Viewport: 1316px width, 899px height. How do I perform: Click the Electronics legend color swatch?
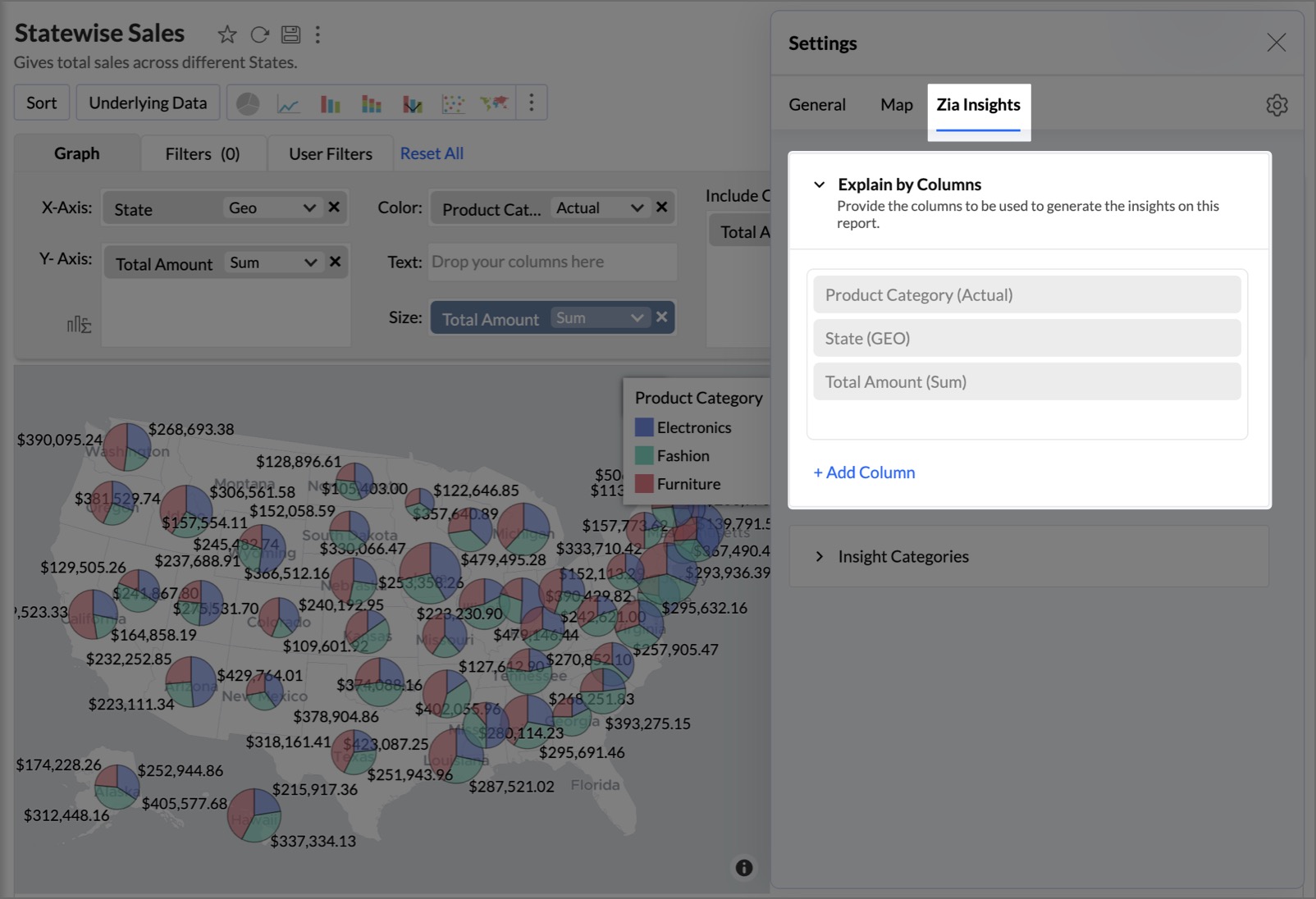coord(644,427)
